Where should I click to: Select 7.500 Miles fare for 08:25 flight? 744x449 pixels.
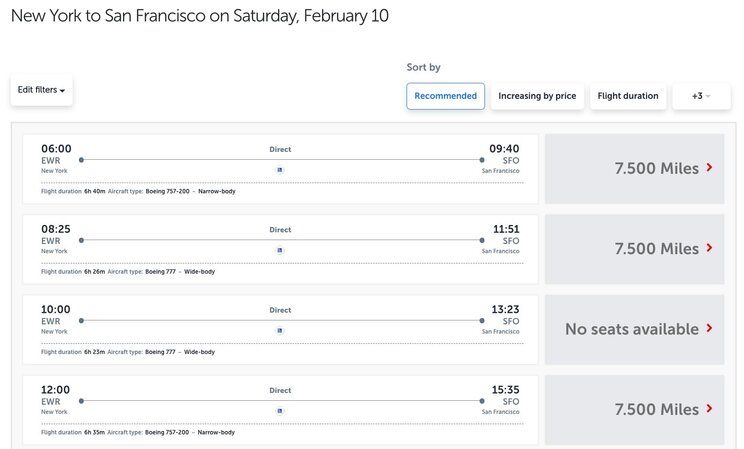pos(656,248)
